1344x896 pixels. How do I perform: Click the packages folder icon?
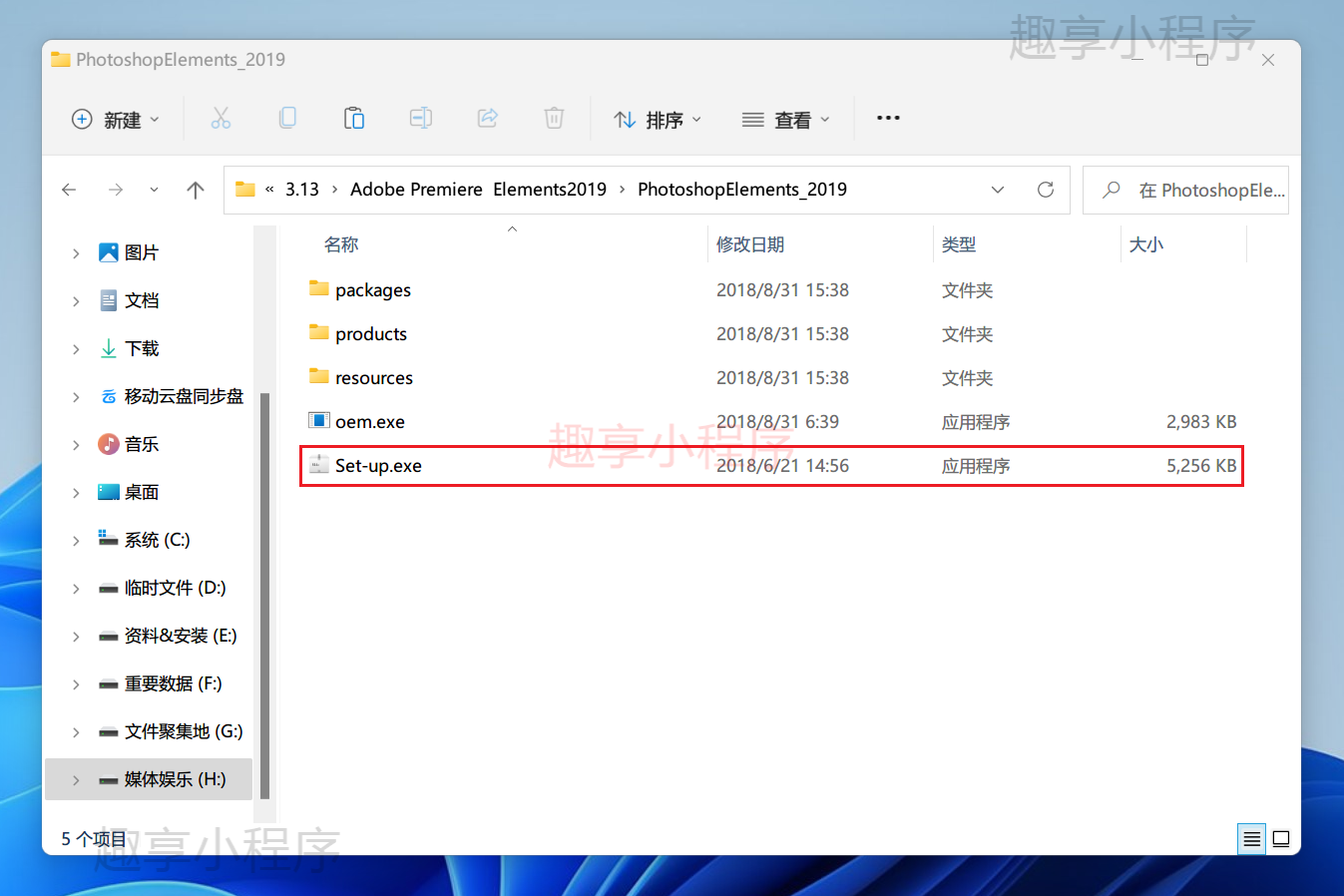tap(319, 288)
